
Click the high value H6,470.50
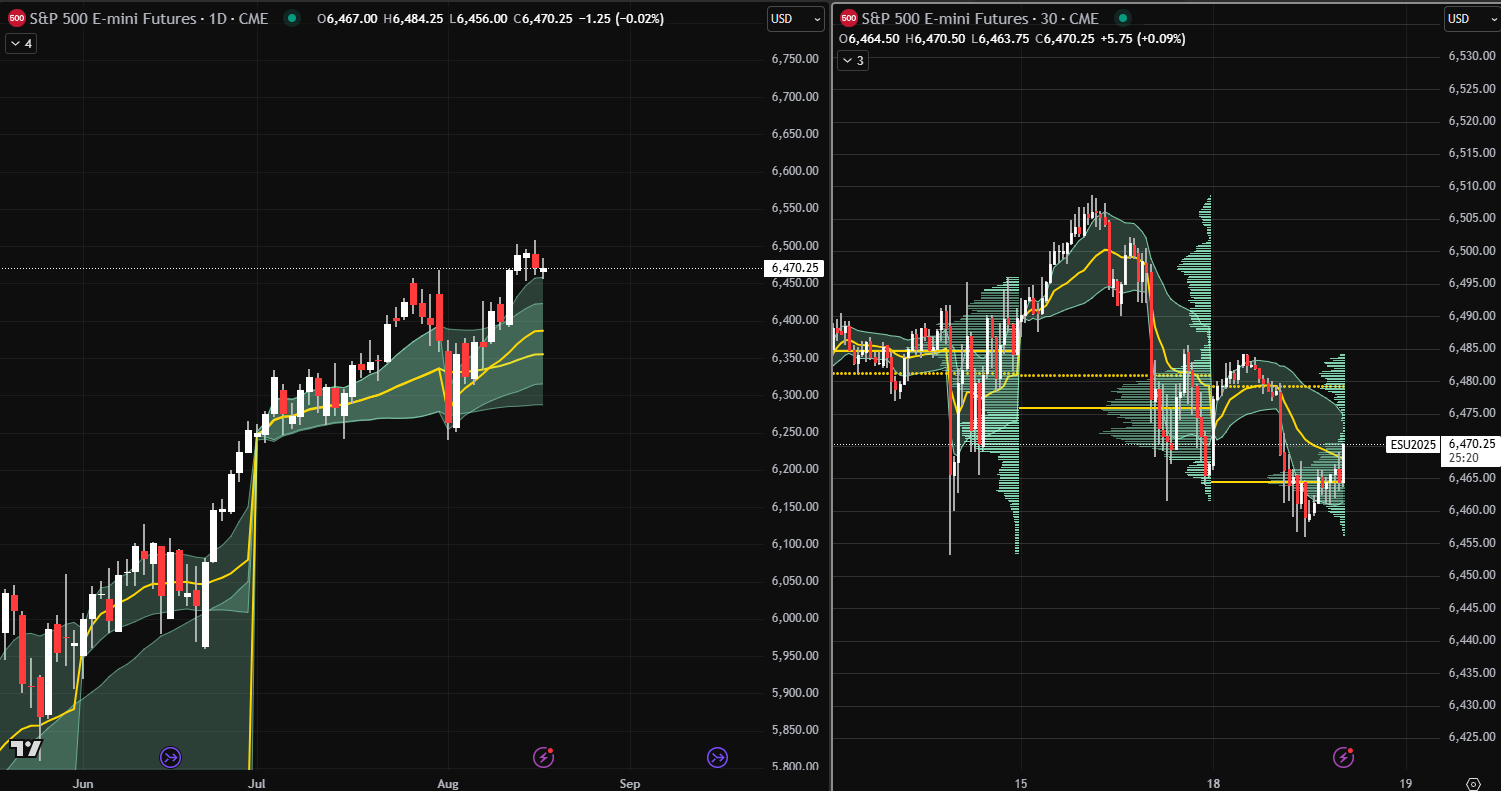pyautogui.click(x=937, y=38)
